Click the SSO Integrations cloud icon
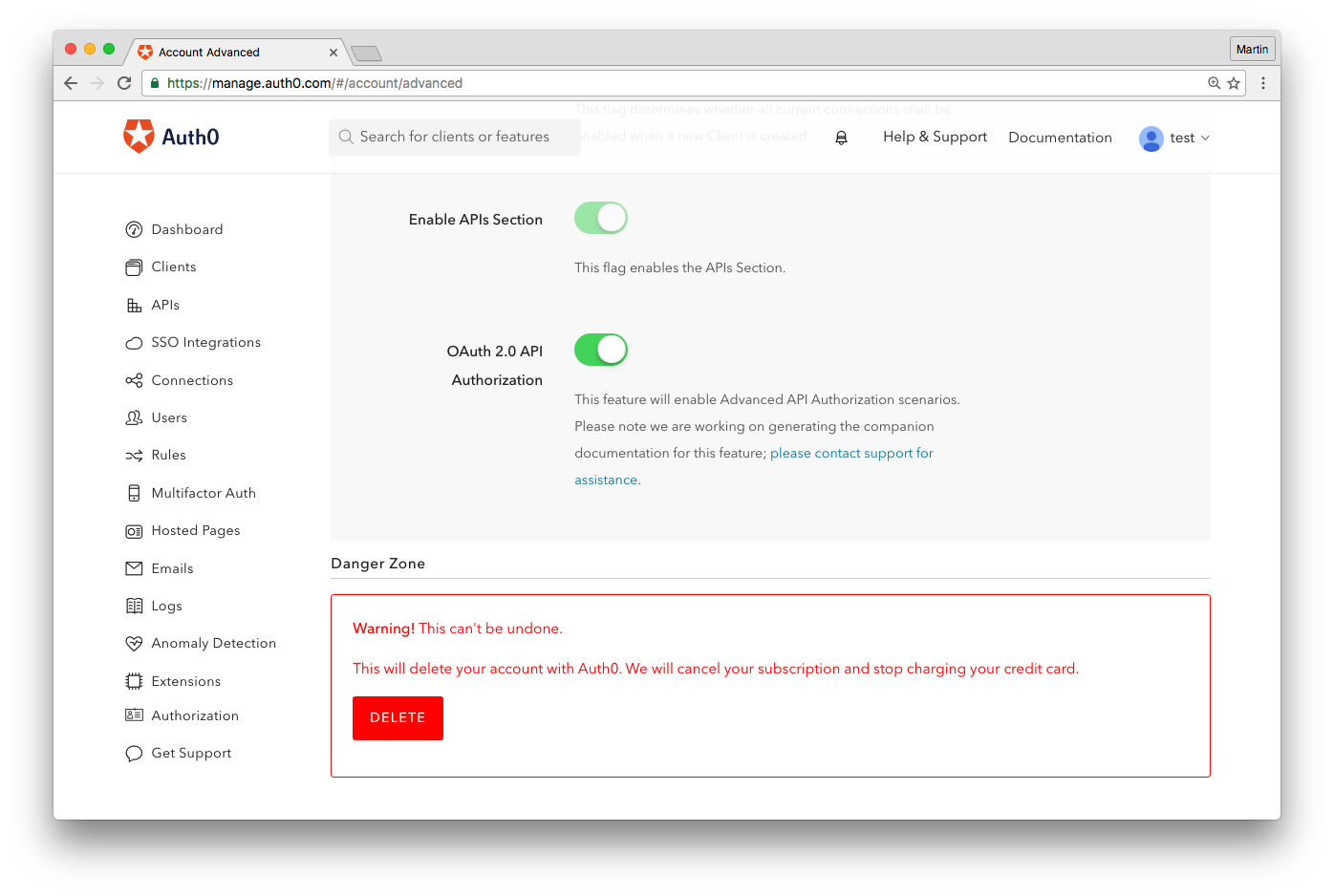This screenshot has width=1334, height=896. (x=134, y=343)
